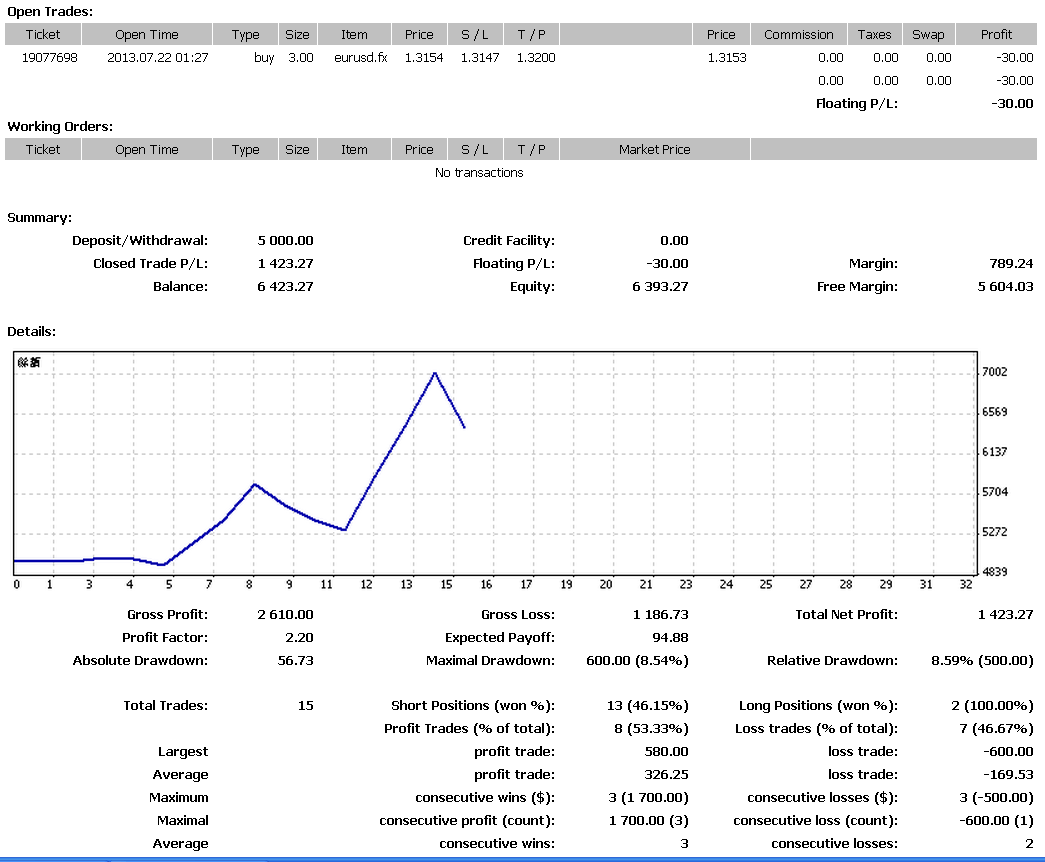
Task: Click the 'Open Trades:' section heading
Action: 50,12
